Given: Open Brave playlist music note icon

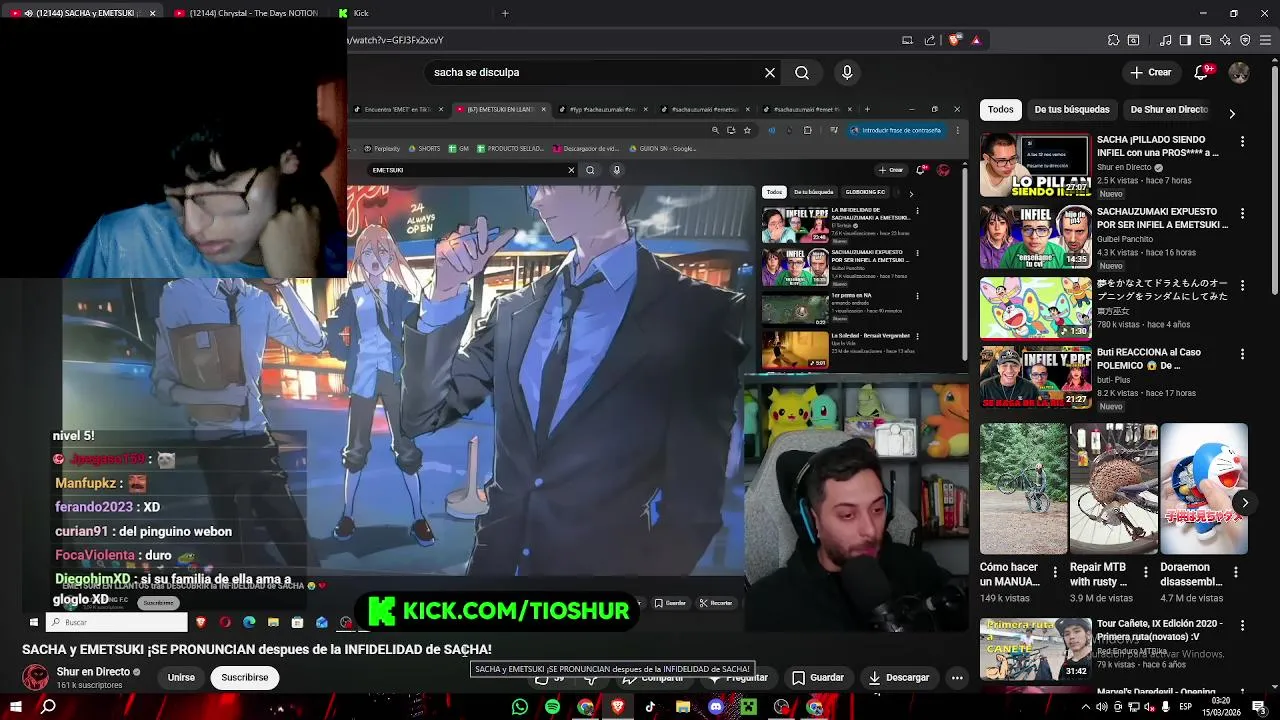Looking at the screenshot, I should click(x=1165, y=40).
